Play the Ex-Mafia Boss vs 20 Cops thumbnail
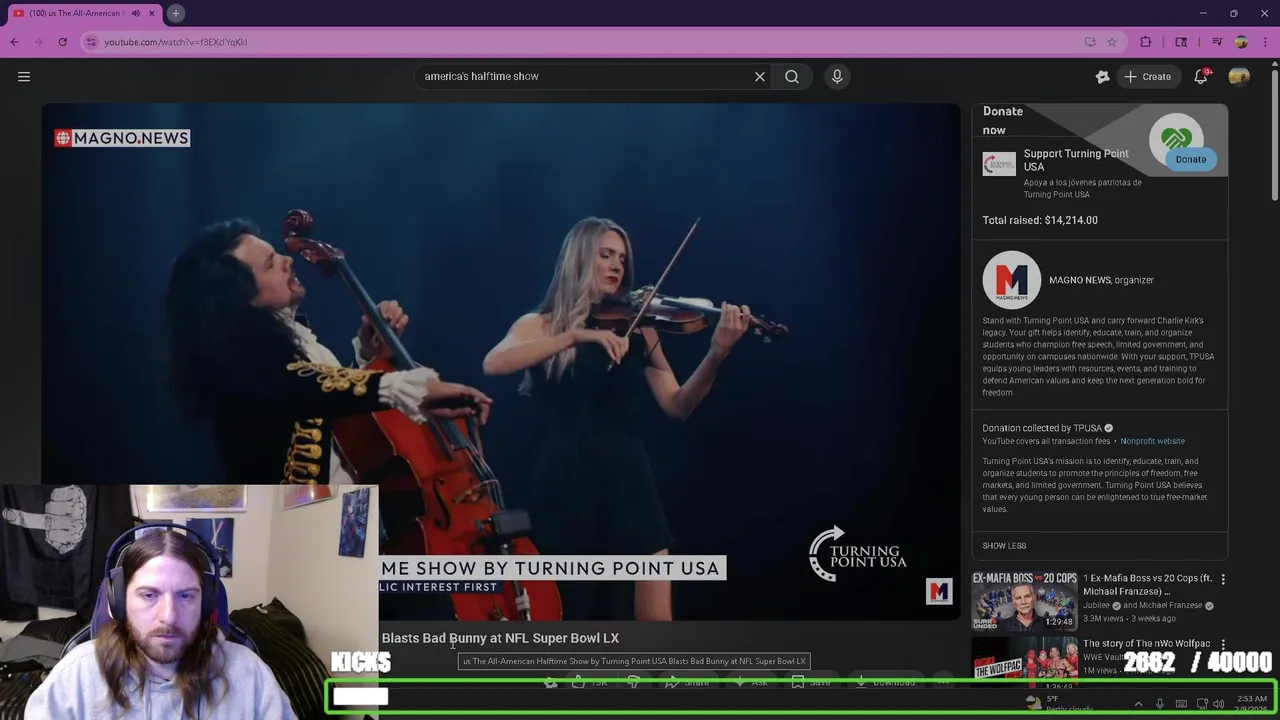The height and width of the screenshot is (720, 1280). pos(1024,600)
